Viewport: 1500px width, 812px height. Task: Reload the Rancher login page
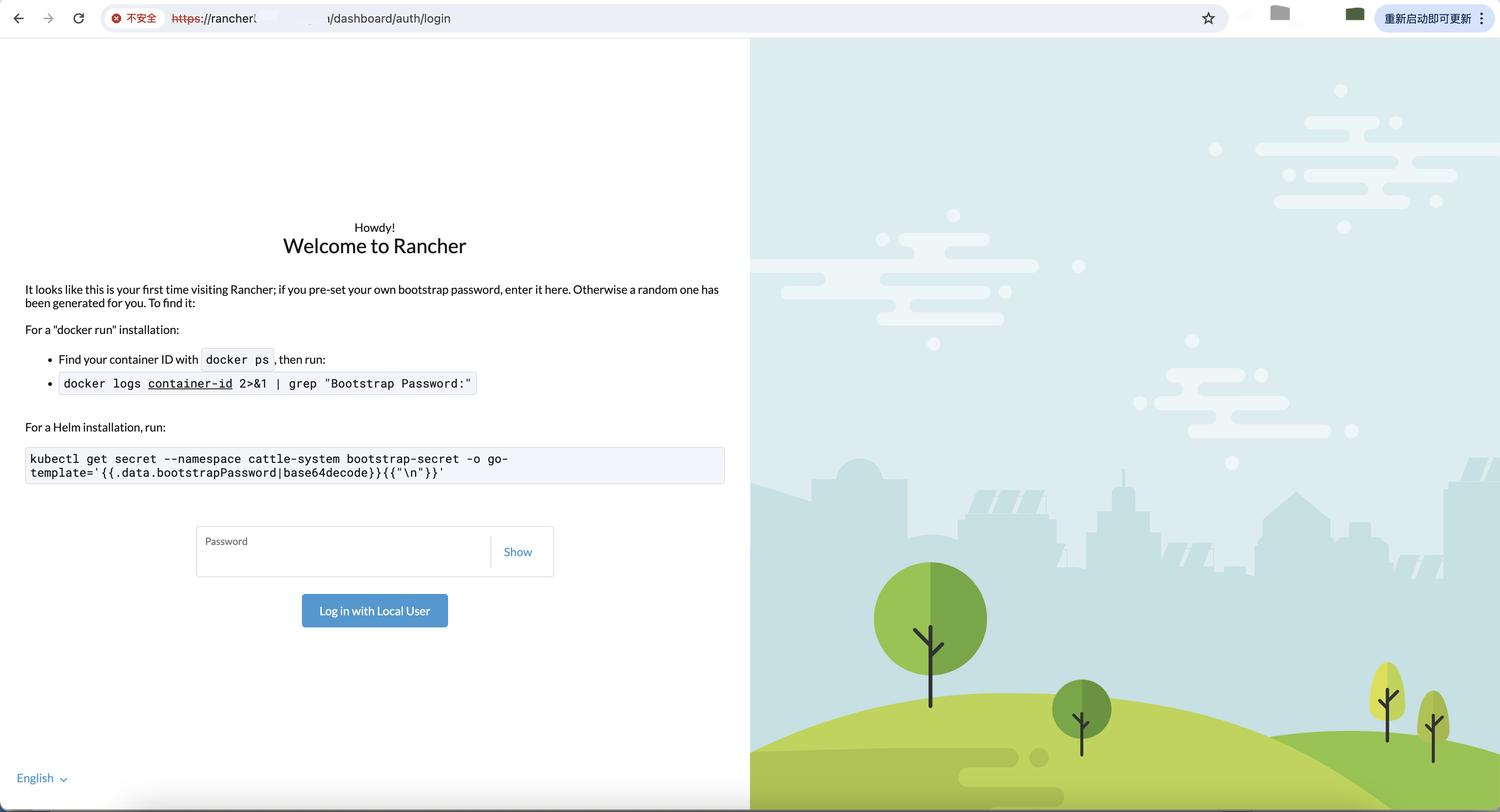(x=79, y=19)
